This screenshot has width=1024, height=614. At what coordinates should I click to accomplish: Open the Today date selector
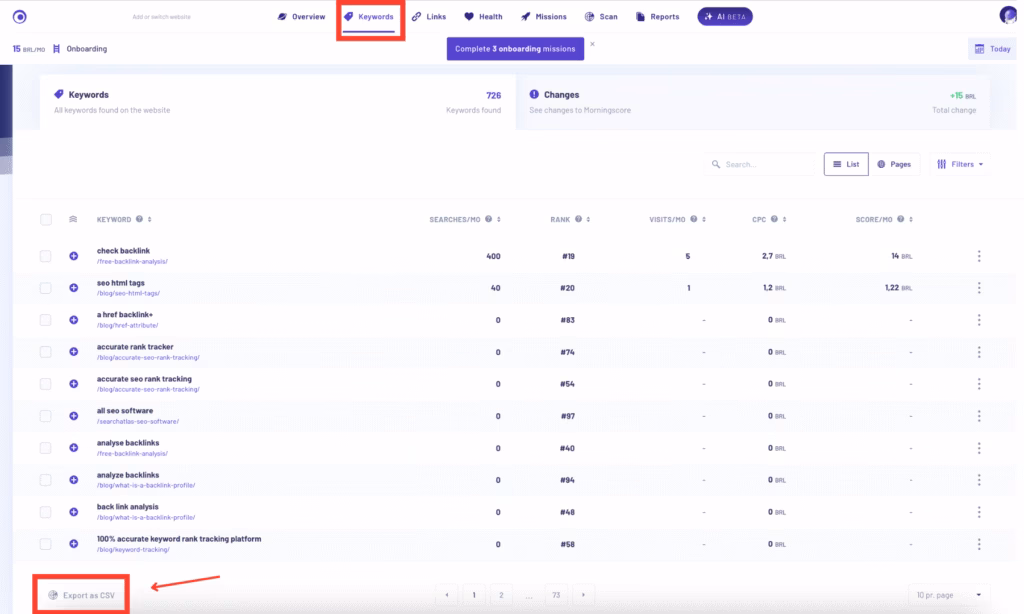pyautogui.click(x=991, y=48)
